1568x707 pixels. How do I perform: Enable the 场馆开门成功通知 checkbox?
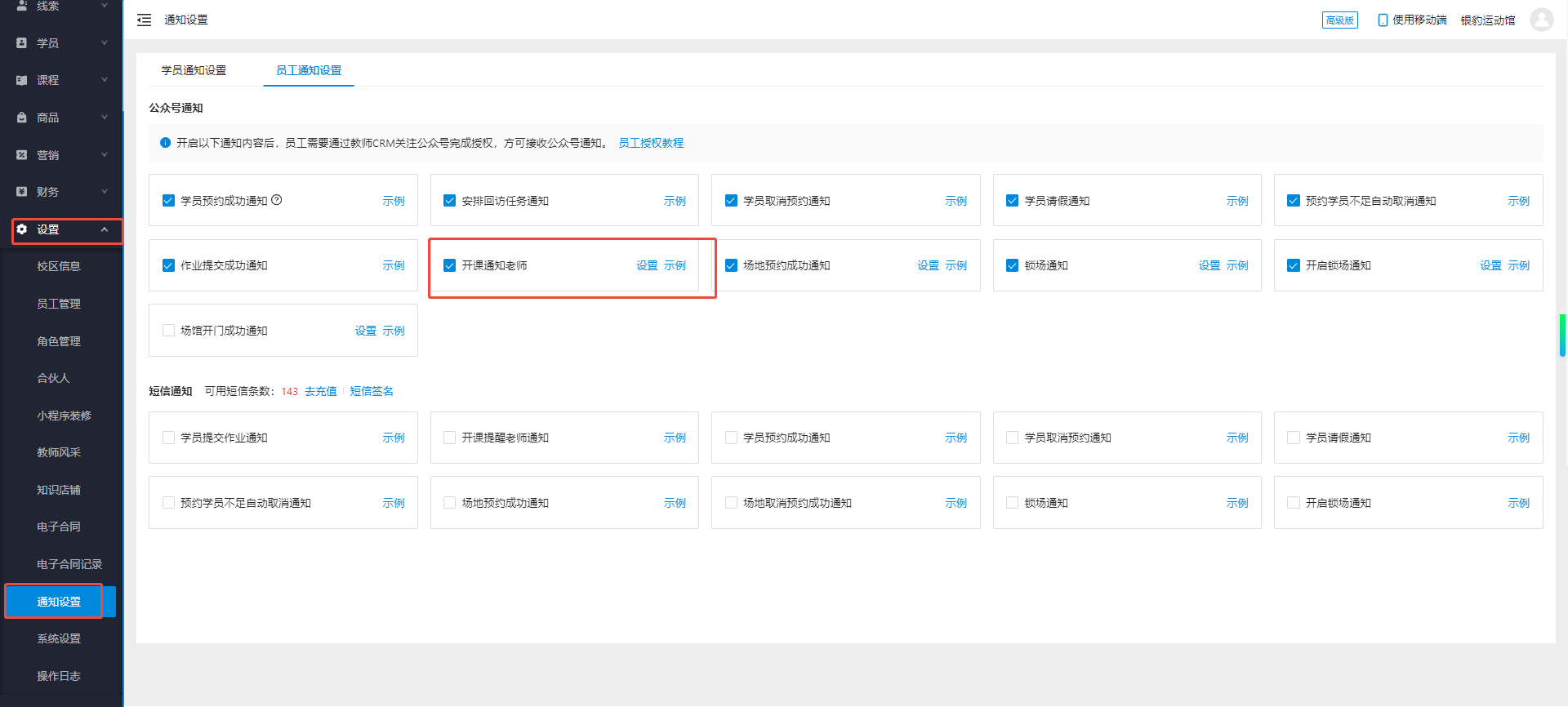168,331
